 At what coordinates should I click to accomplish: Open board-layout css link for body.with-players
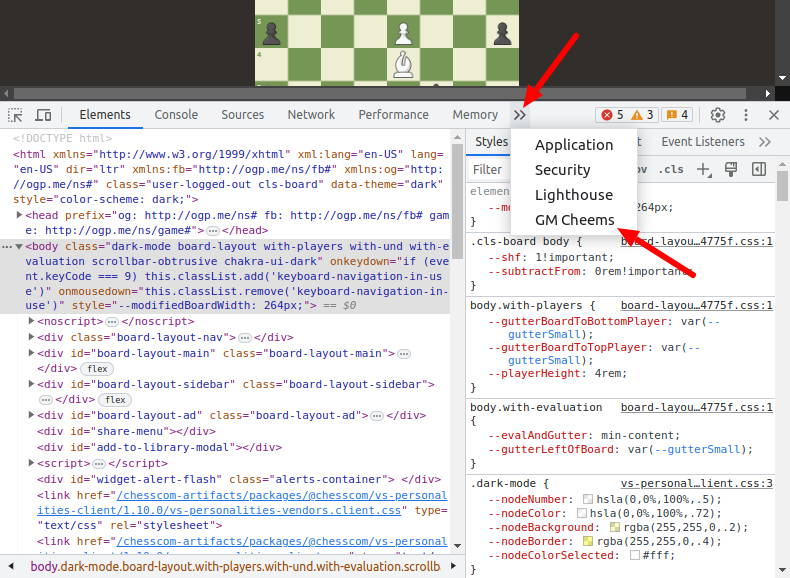(696, 306)
